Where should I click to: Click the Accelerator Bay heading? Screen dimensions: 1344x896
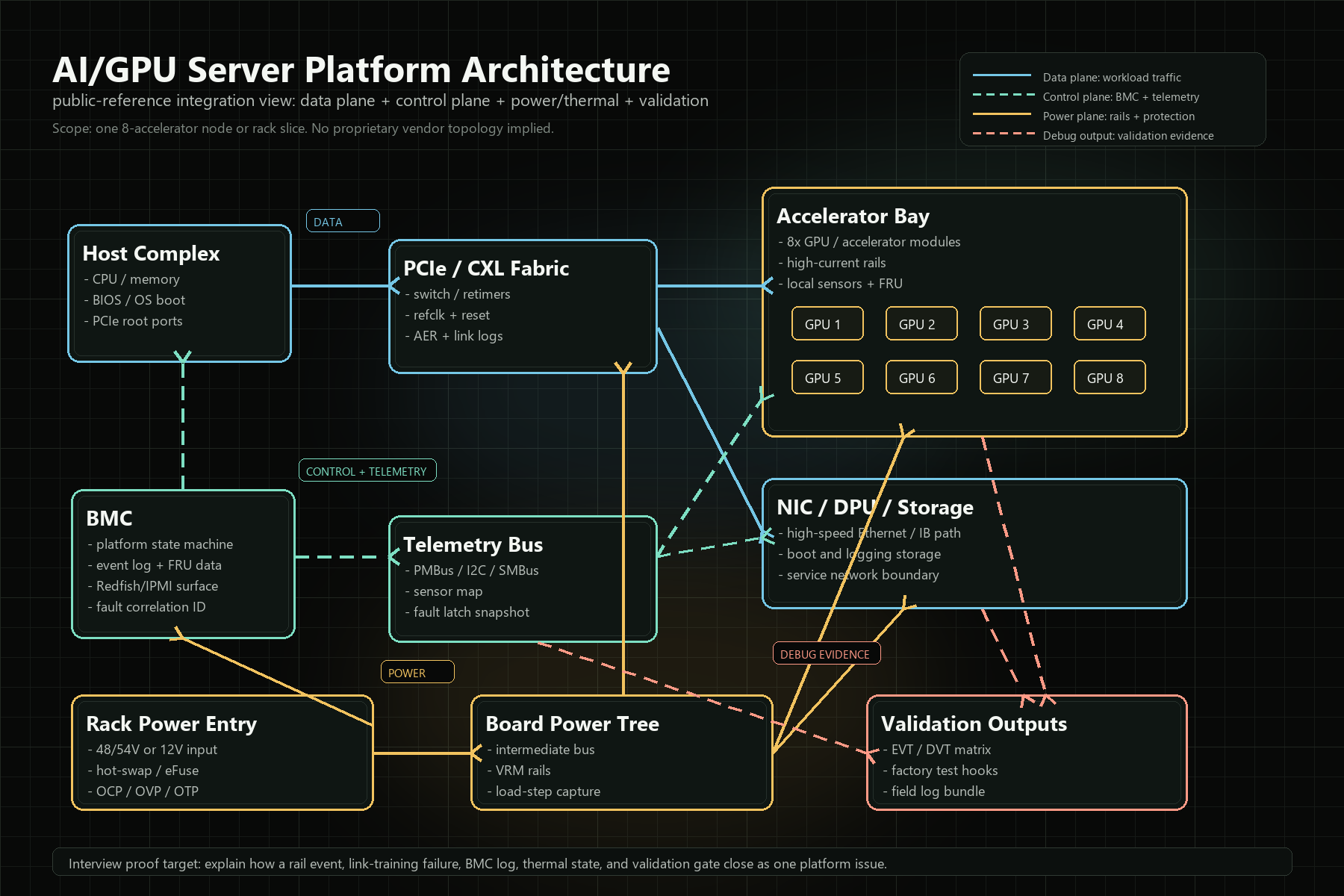click(853, 217)
